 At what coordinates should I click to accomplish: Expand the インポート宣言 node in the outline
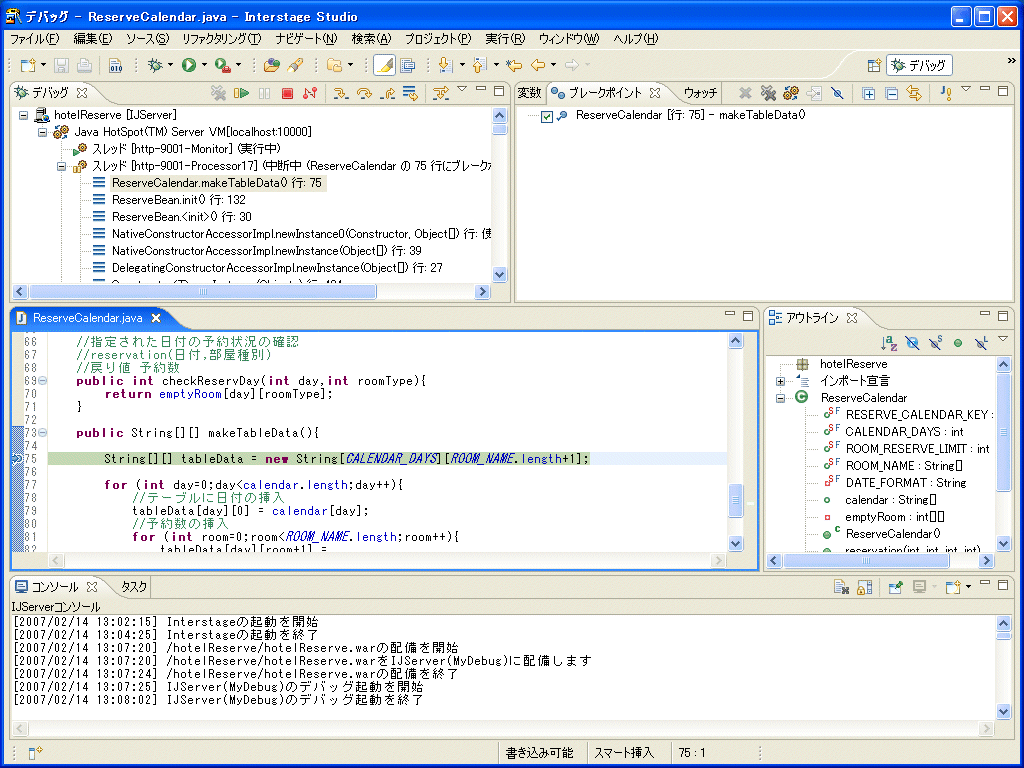[x=781, y=381]
